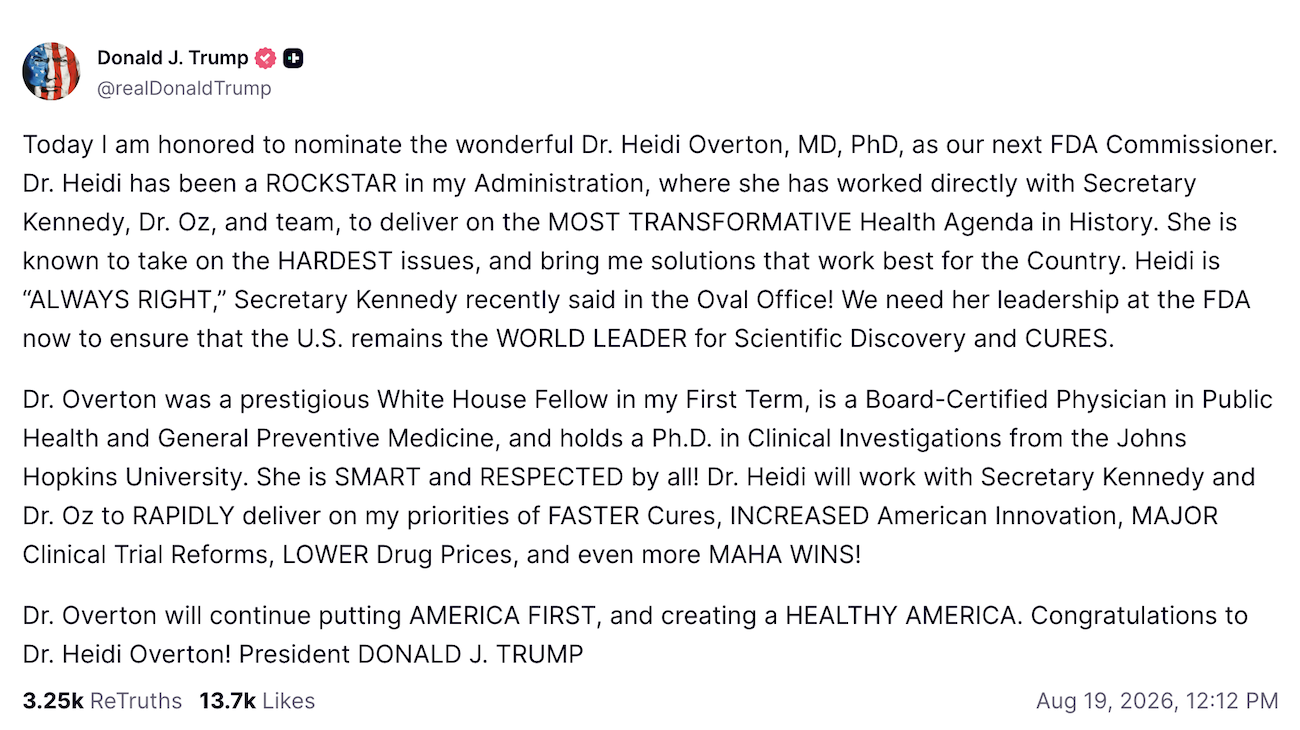View the 13.7k Likes list

click(x=257, y=701)
